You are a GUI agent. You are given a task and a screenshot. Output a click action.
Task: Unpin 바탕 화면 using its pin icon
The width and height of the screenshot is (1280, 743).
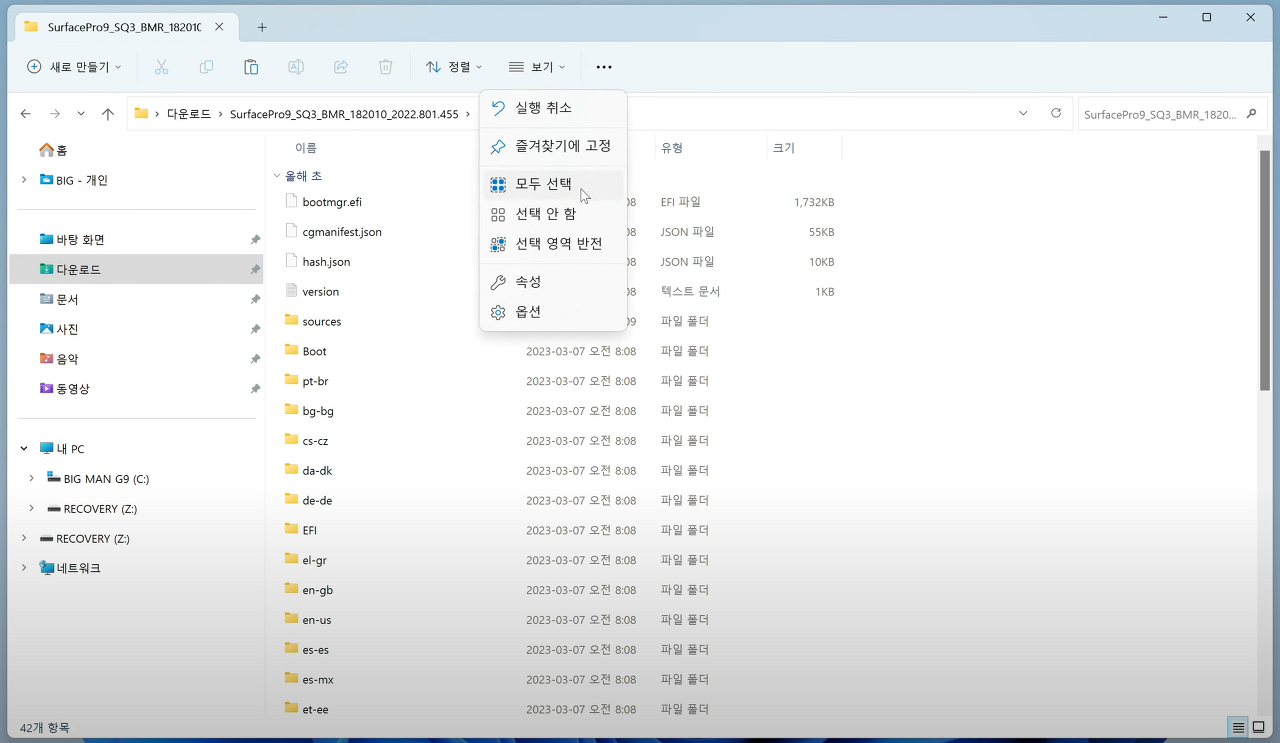255,240
